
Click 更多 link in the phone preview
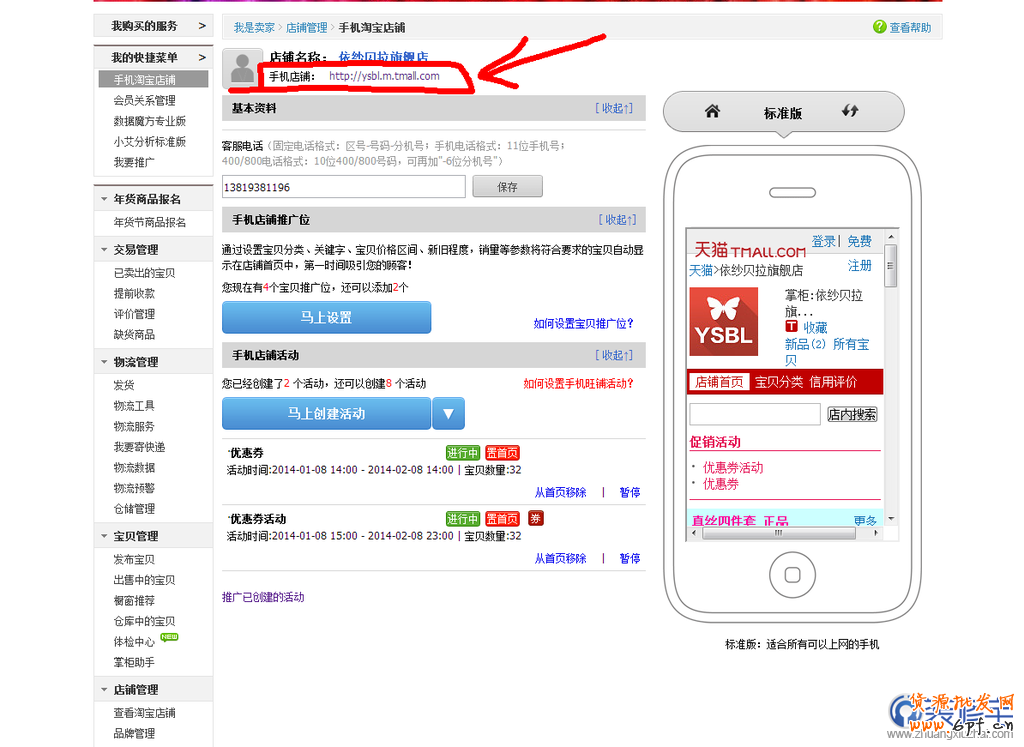[x=865, y=520]
